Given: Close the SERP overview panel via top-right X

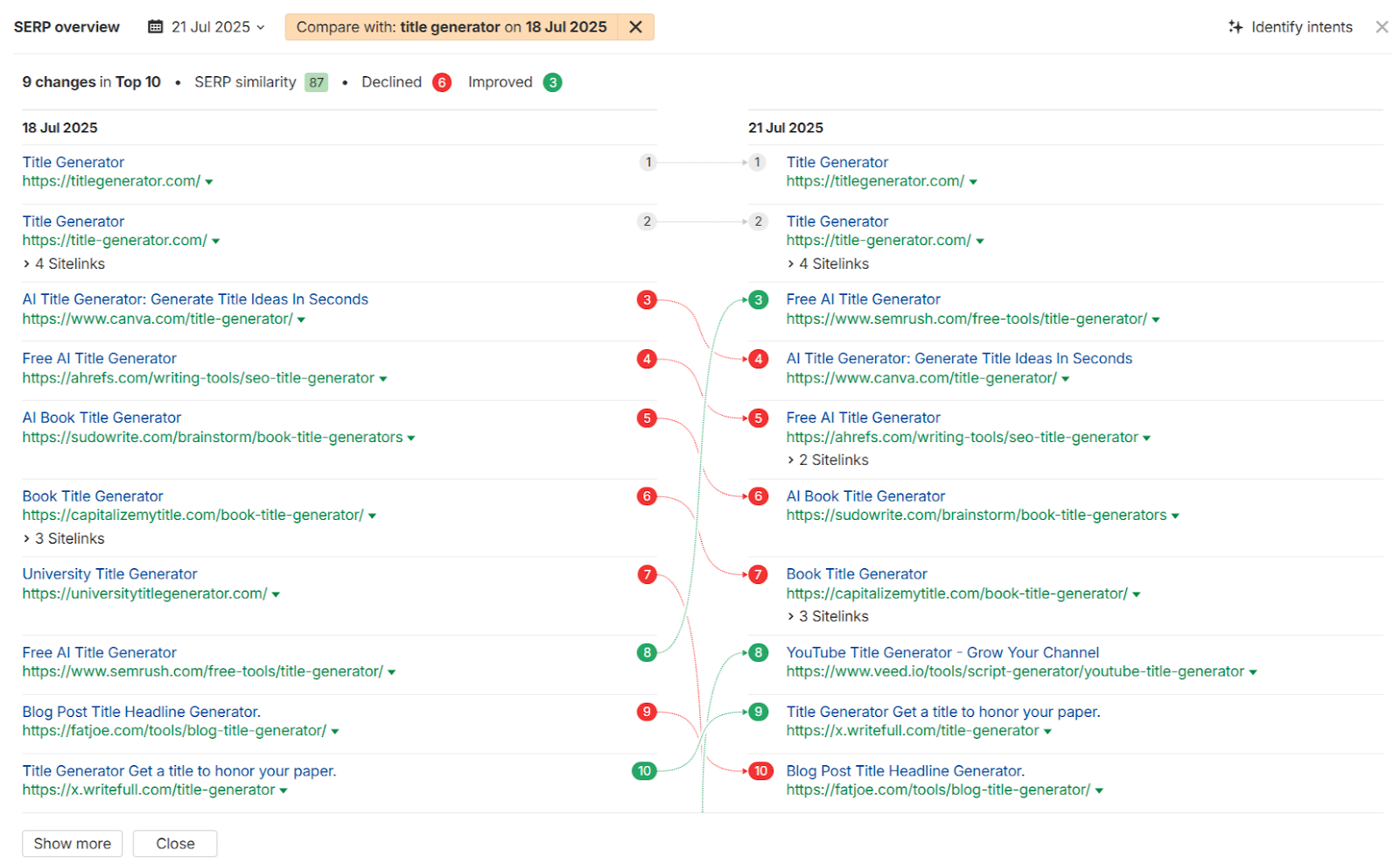Looking at the screenshot, I should point(1381,27).
